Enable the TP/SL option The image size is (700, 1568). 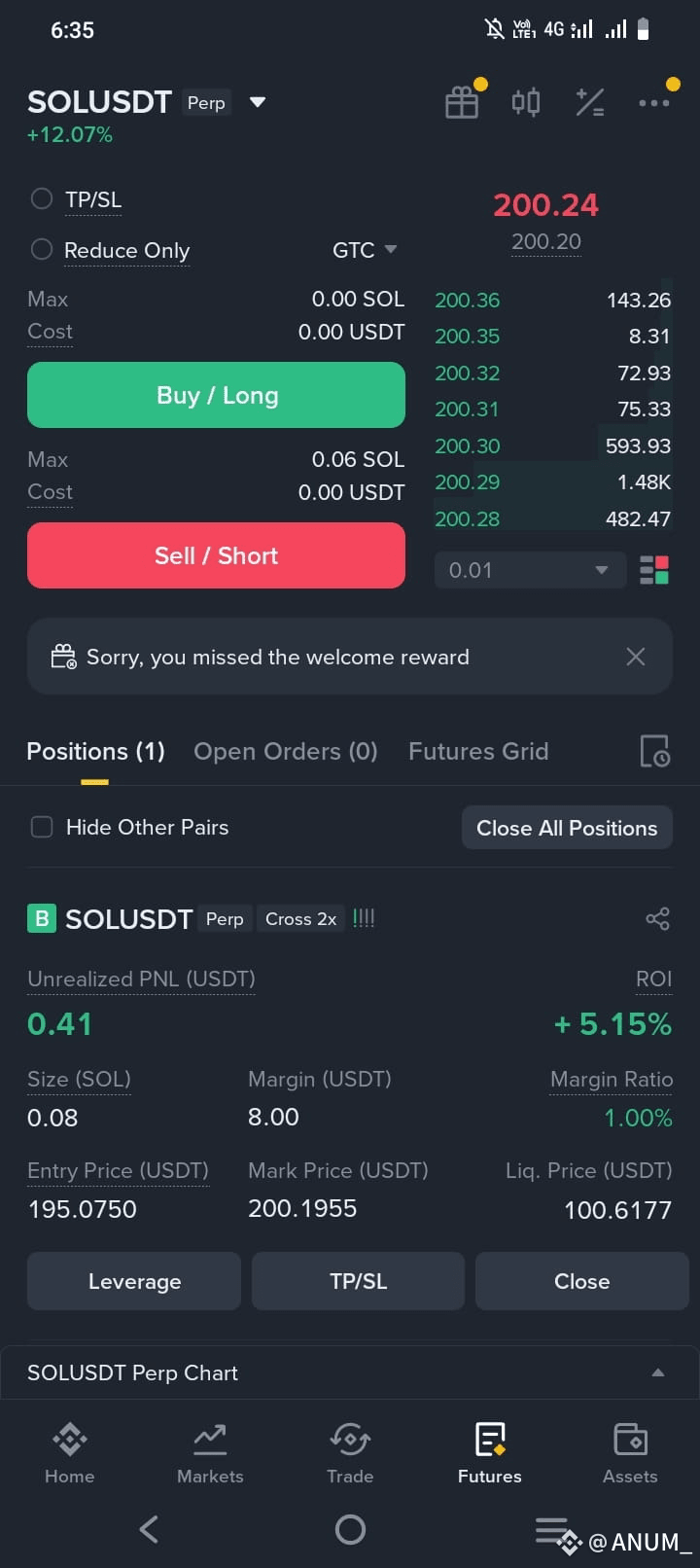coord(42,198)
